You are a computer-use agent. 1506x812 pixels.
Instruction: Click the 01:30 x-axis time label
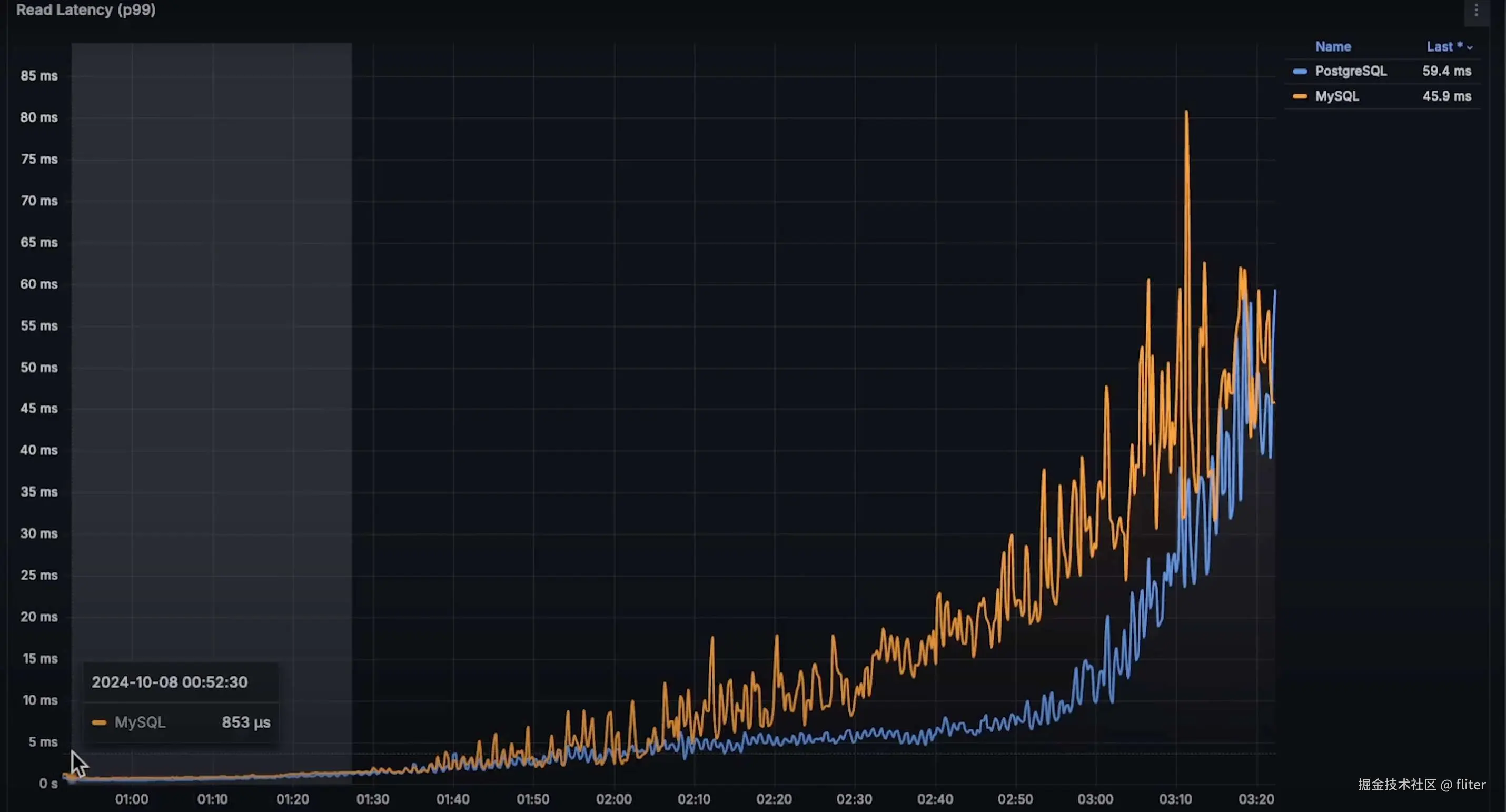372,798
